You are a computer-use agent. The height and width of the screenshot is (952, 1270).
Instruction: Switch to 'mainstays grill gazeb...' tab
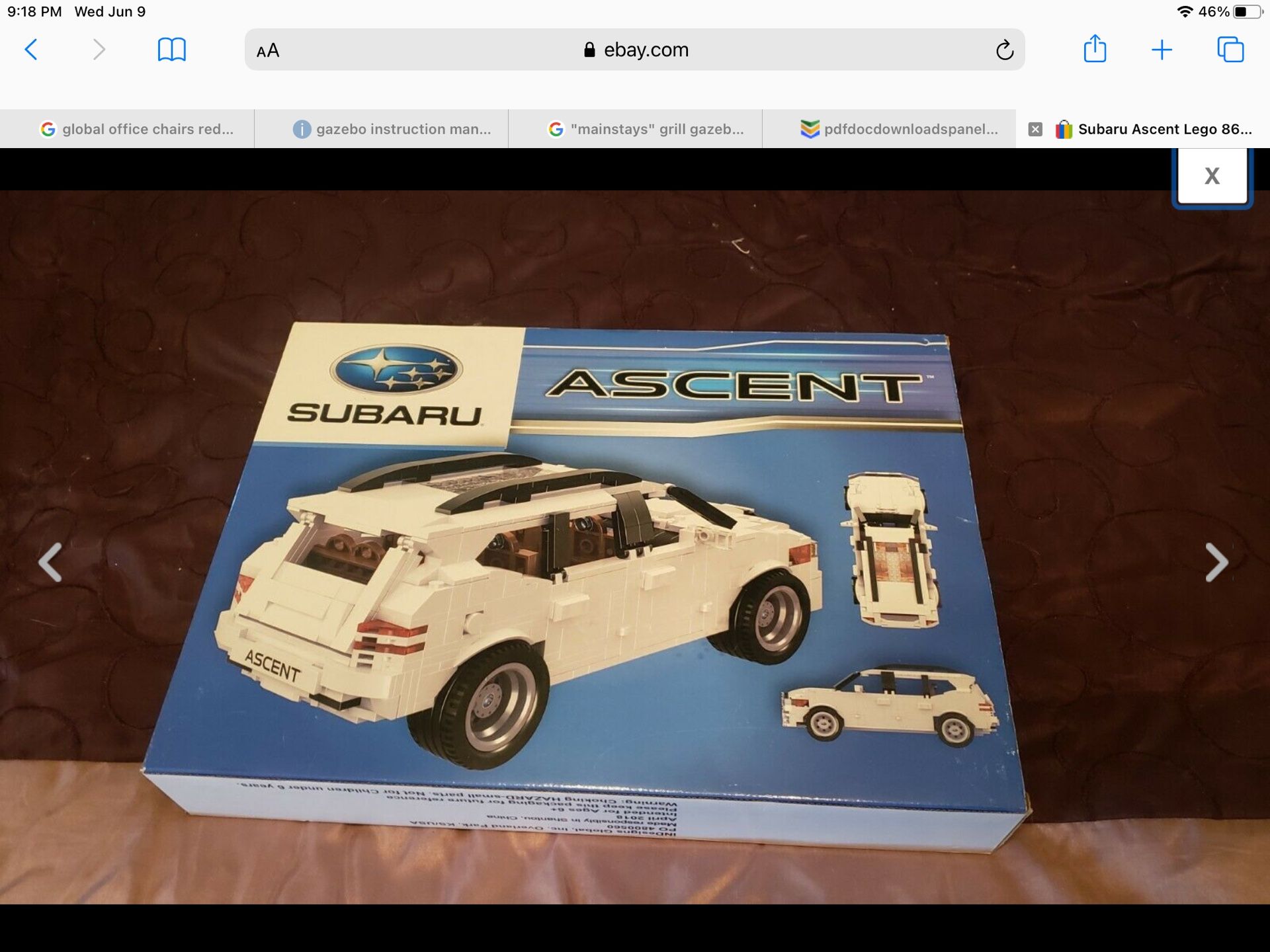[x=635, y=129]
